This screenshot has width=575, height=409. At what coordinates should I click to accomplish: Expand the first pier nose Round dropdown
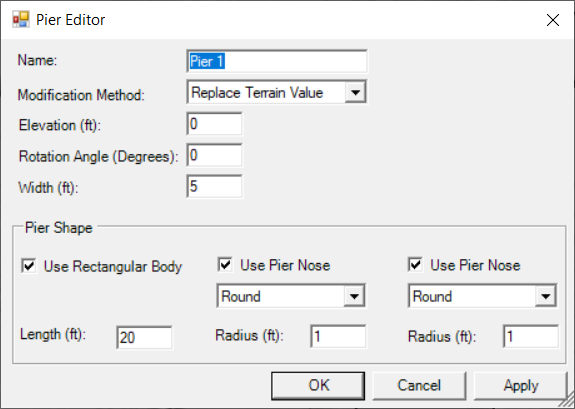point(354,296)
